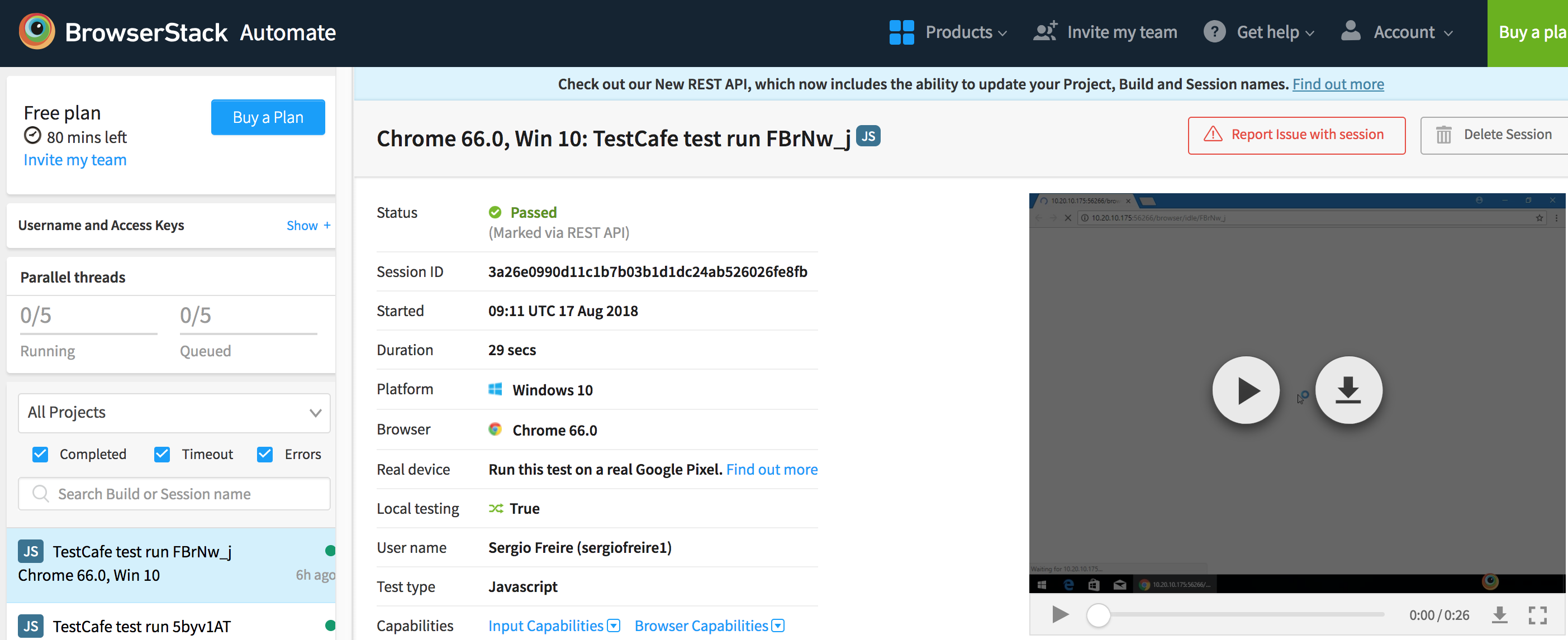The height and width of the screenshot is (640, 1568).
Task: Click the green Passed checkmark icon
Action: pos(495,212)
